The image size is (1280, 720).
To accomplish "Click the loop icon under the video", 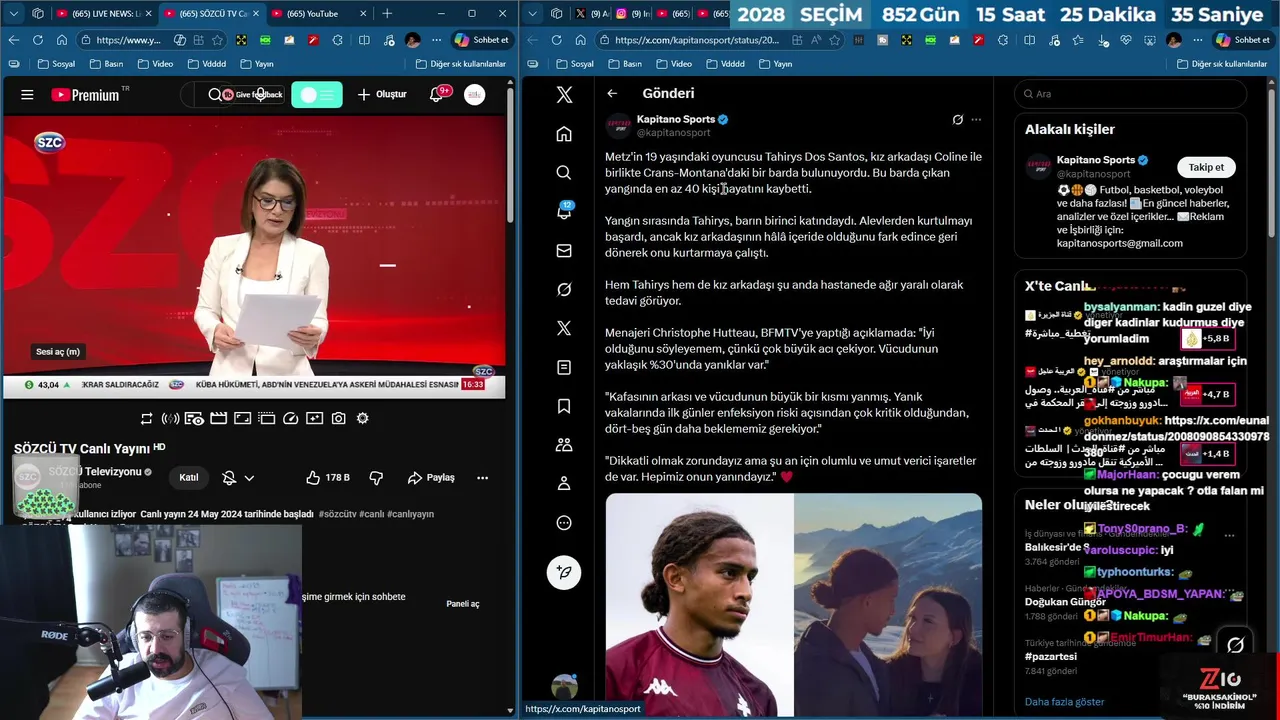I will pos(146,418).
